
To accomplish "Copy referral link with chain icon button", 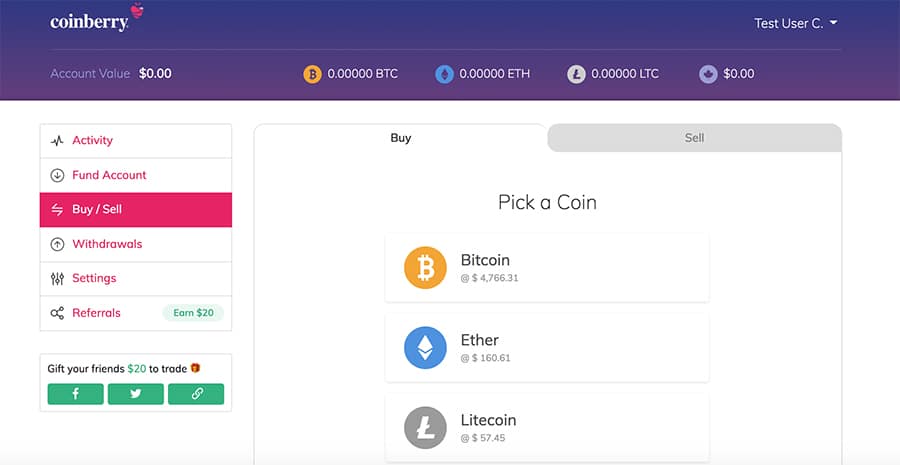I will click(x=196, y=394).
